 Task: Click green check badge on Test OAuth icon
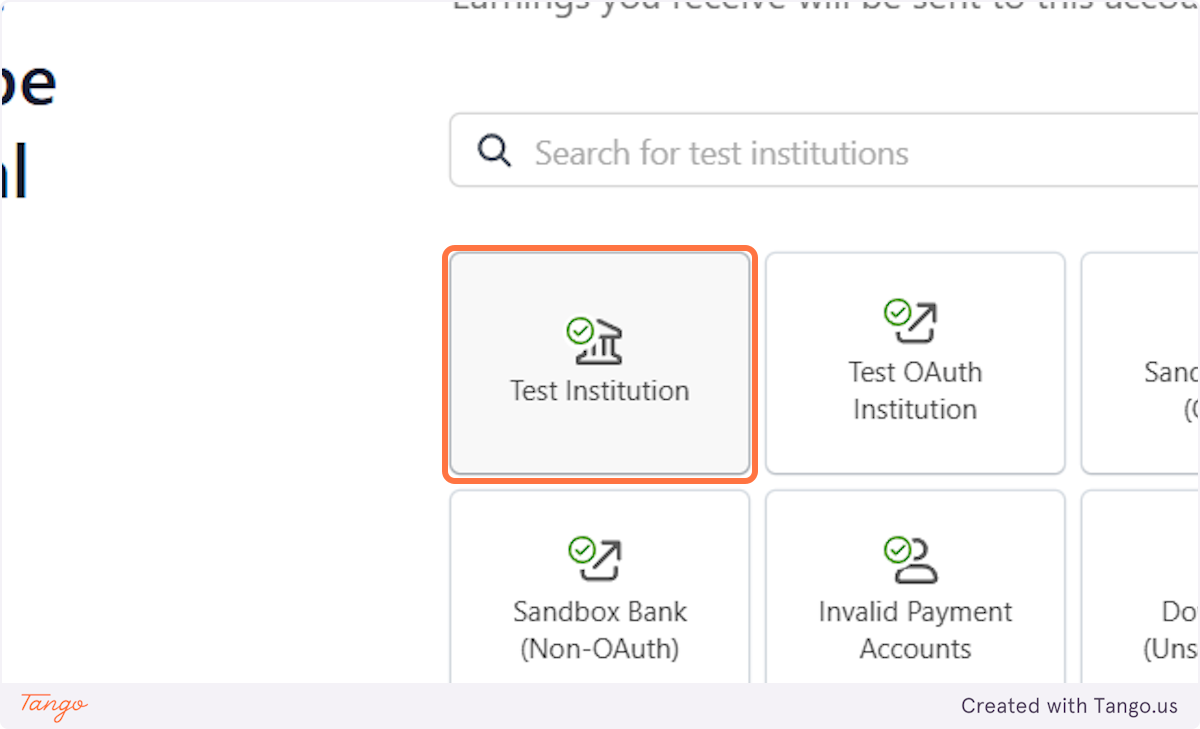pyautogui.click(x=897, y=311)
